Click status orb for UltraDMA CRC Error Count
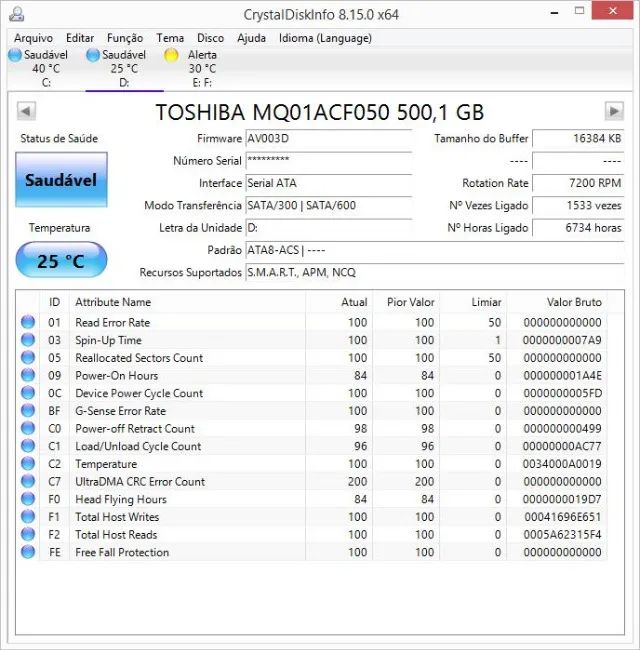The height and width of the screenshot is (650, 640). pos(28,482)
